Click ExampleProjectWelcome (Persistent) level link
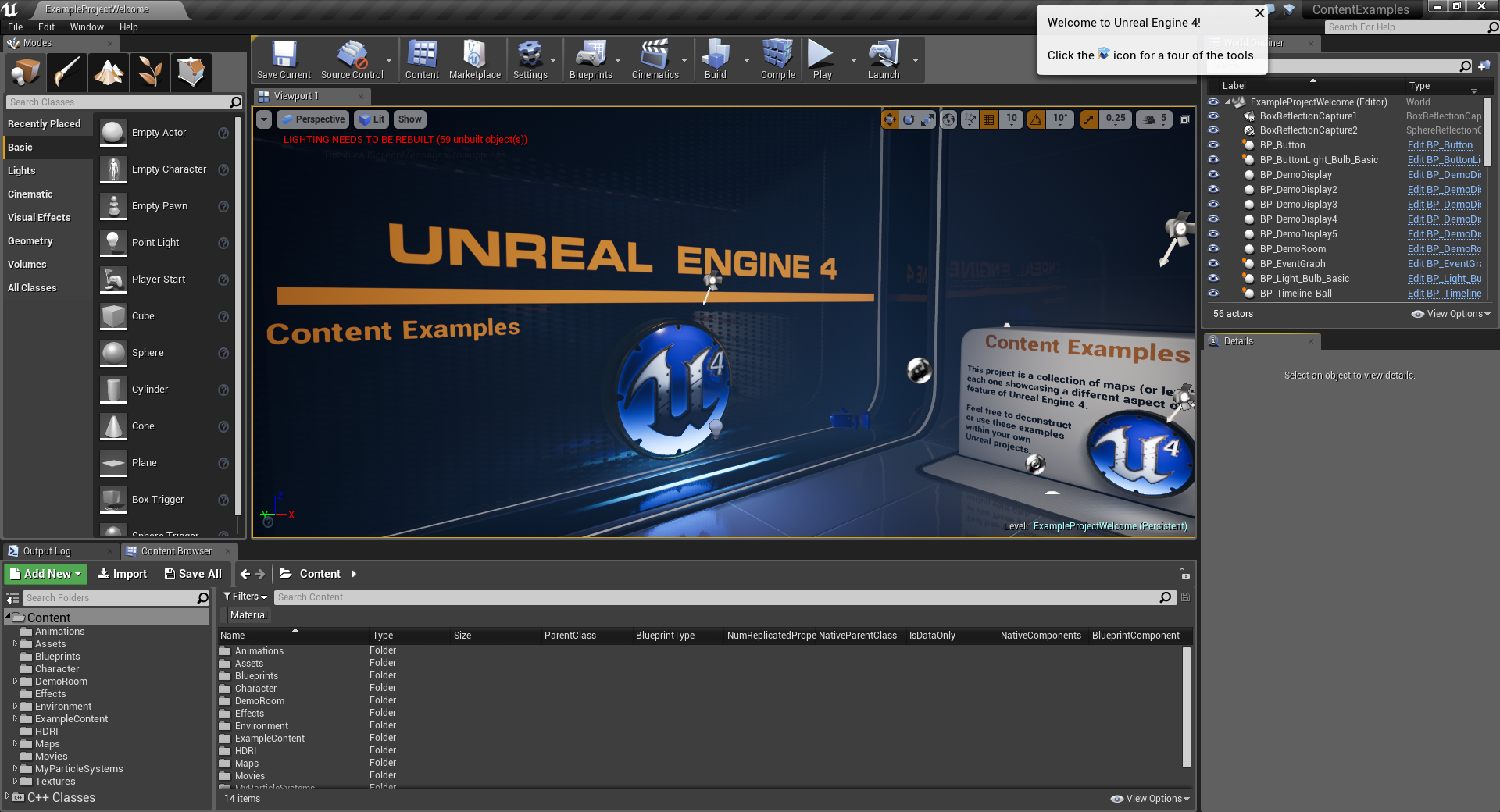1500x812 pixels. pos(1110,526)
